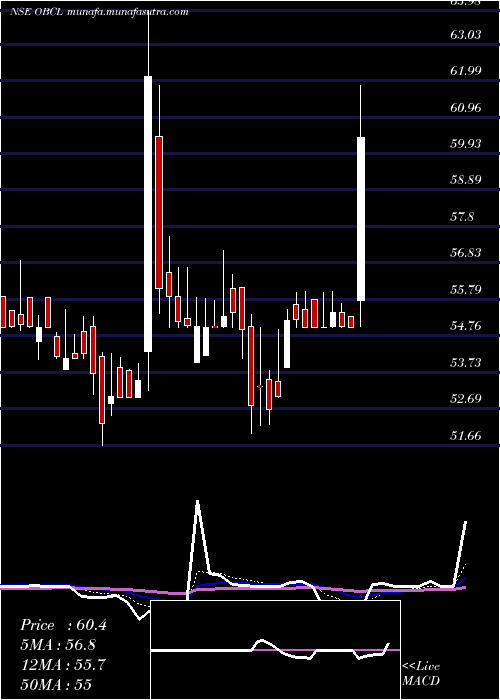Click the MACD inset chart panel
The image size is (500, 700).
pos(275,650)
